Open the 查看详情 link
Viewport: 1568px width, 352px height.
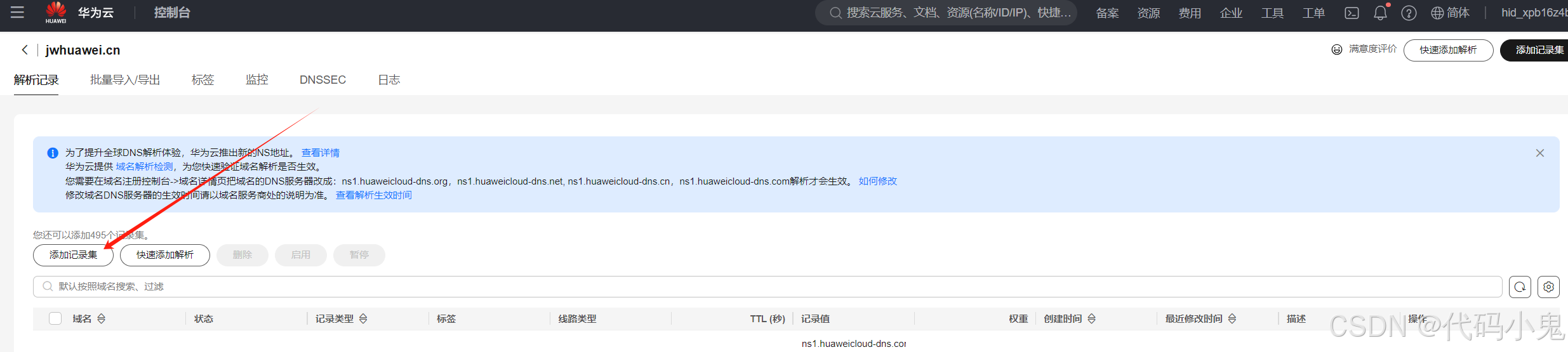(321, 153)
